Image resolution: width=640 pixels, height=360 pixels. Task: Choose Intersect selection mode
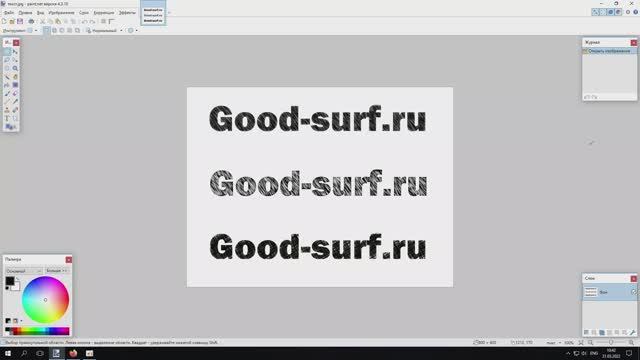pos(70,31)
